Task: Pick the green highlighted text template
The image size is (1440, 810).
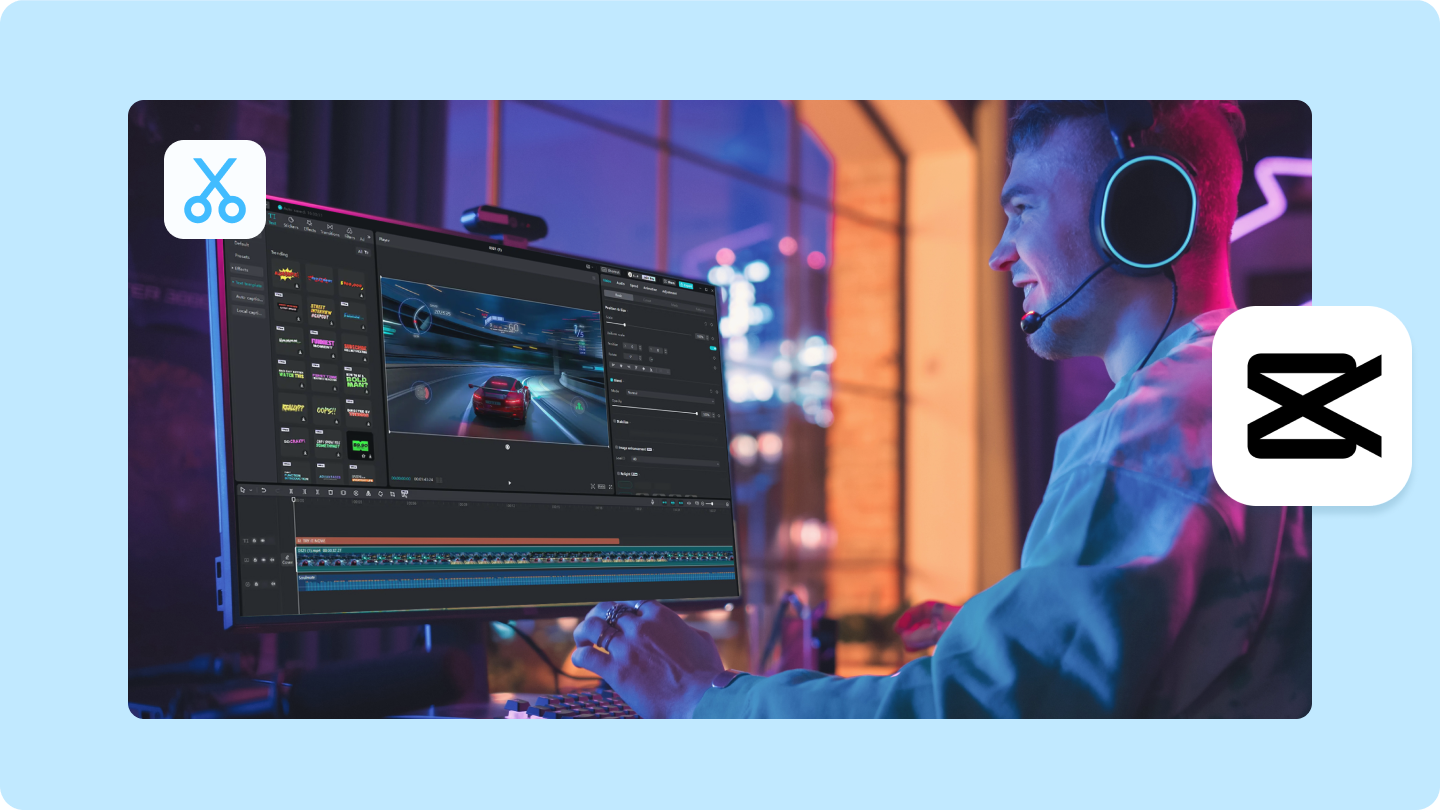Action: 359,445
